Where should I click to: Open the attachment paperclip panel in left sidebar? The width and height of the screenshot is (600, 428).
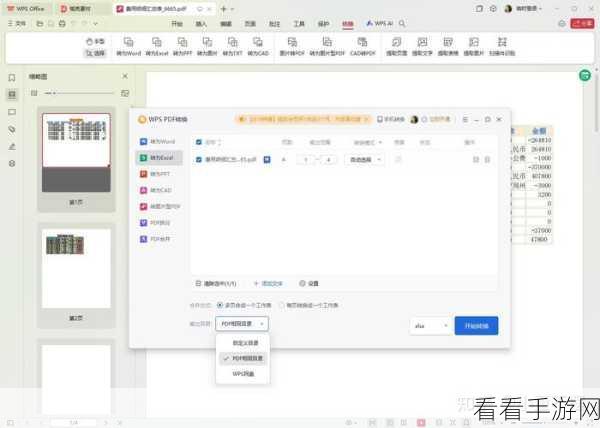tap(12, 129)
